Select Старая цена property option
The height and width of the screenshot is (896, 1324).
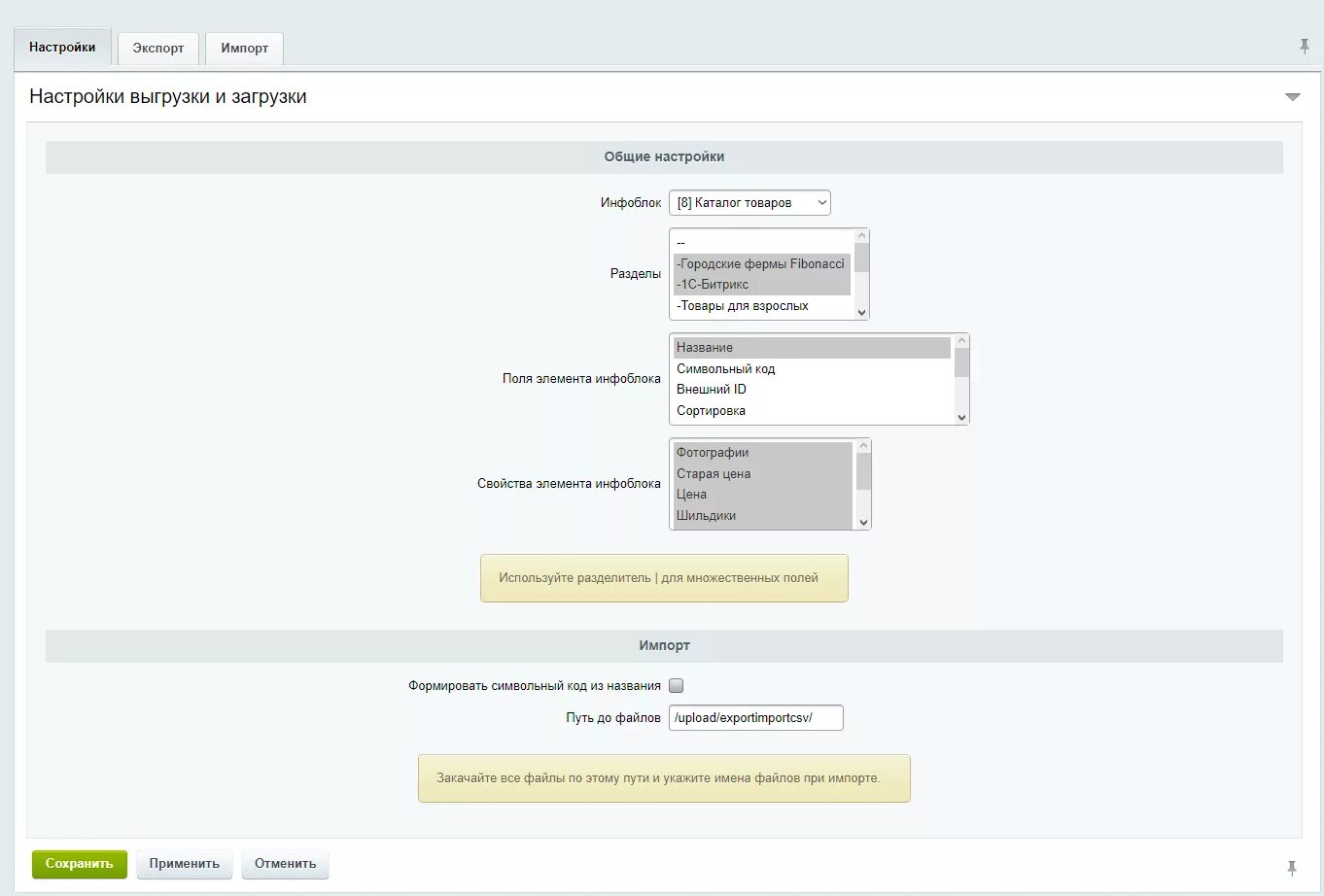pyautogui.click(x=714, y=474)
